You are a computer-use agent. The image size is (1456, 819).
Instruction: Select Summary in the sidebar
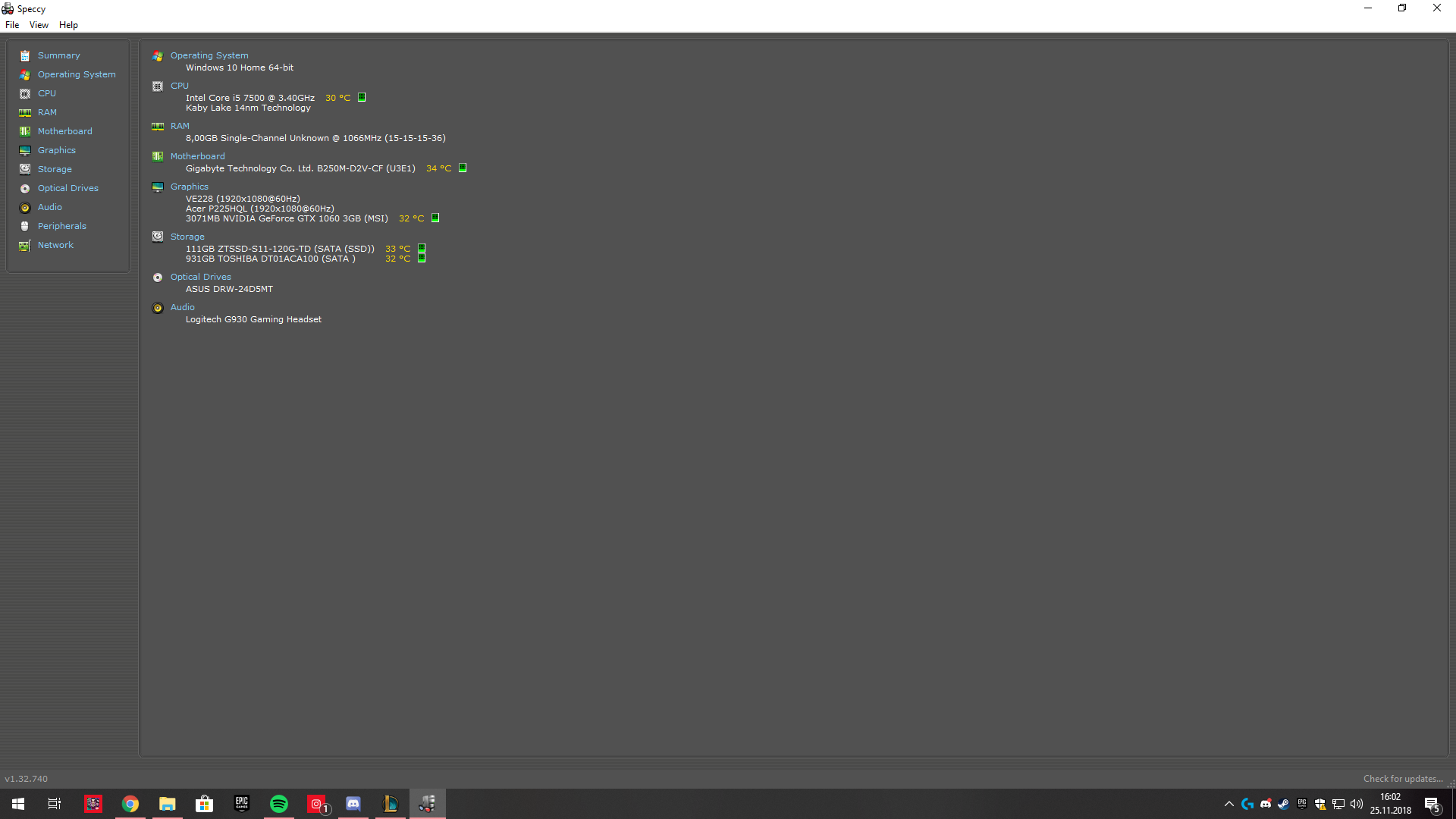point(58,55)
